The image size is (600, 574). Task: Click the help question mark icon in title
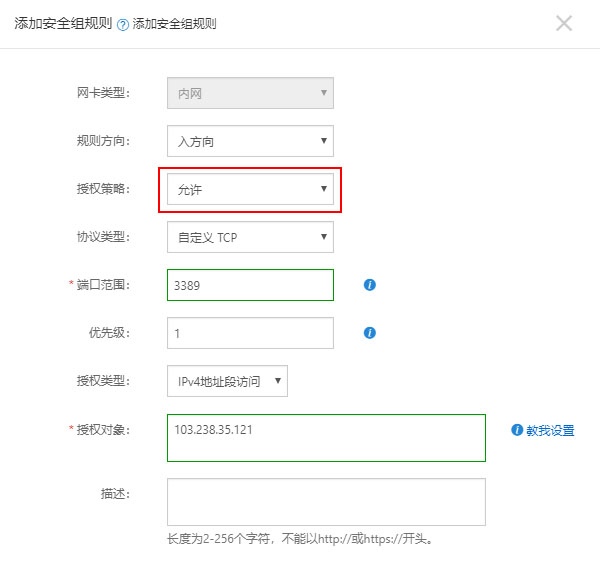[x=123, y=25]
